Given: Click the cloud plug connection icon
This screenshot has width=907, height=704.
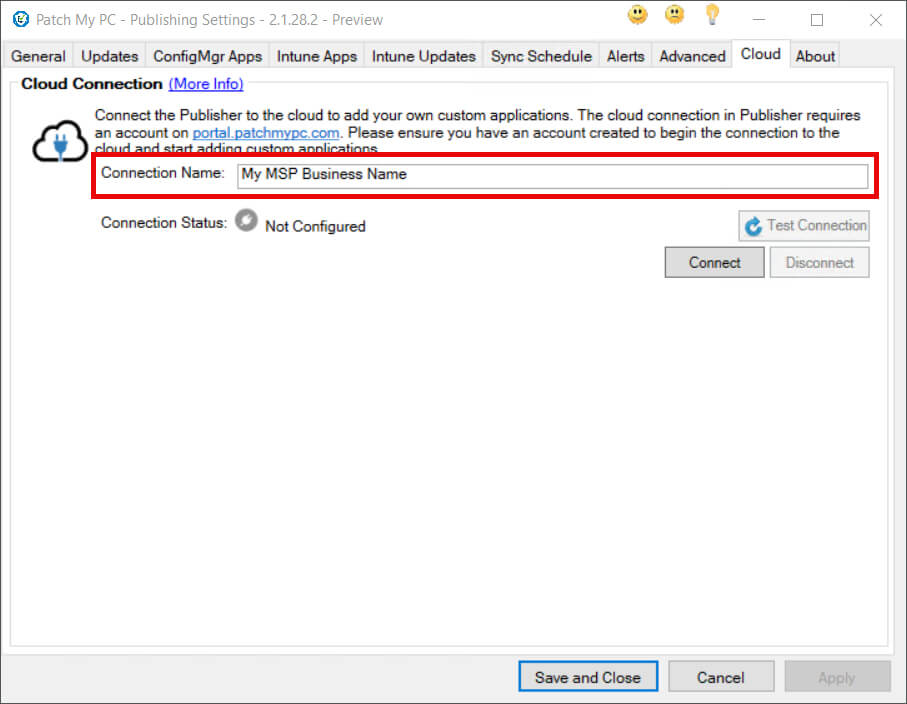Looking at the screenshot, I should click(60, 141).
